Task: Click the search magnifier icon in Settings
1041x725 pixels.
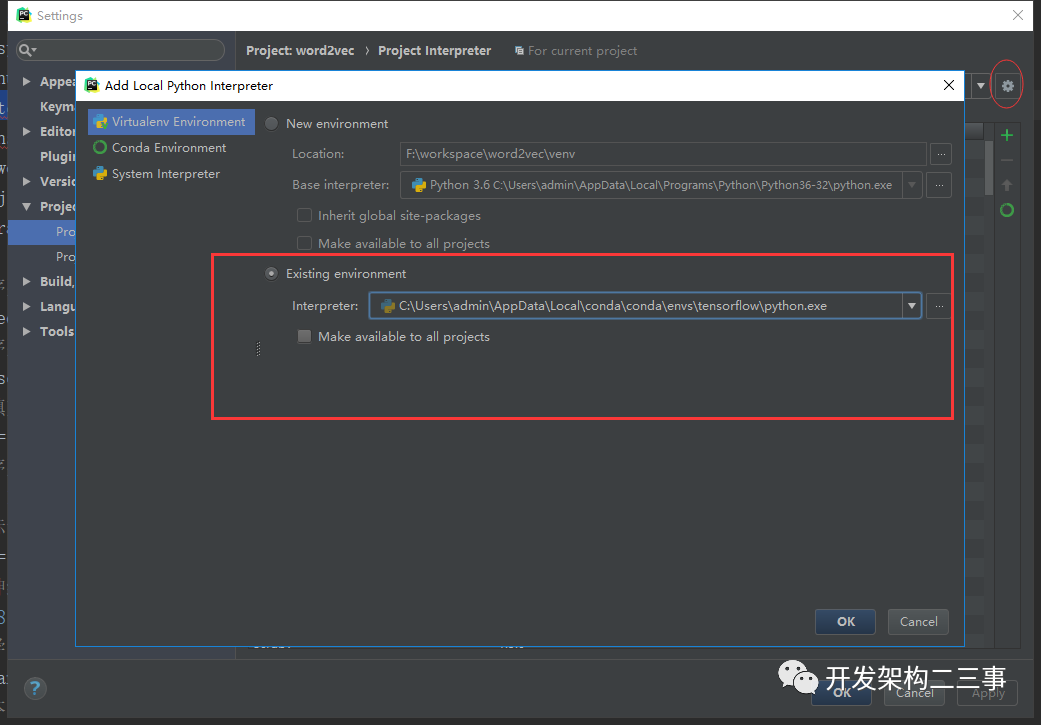Action: 27,50
